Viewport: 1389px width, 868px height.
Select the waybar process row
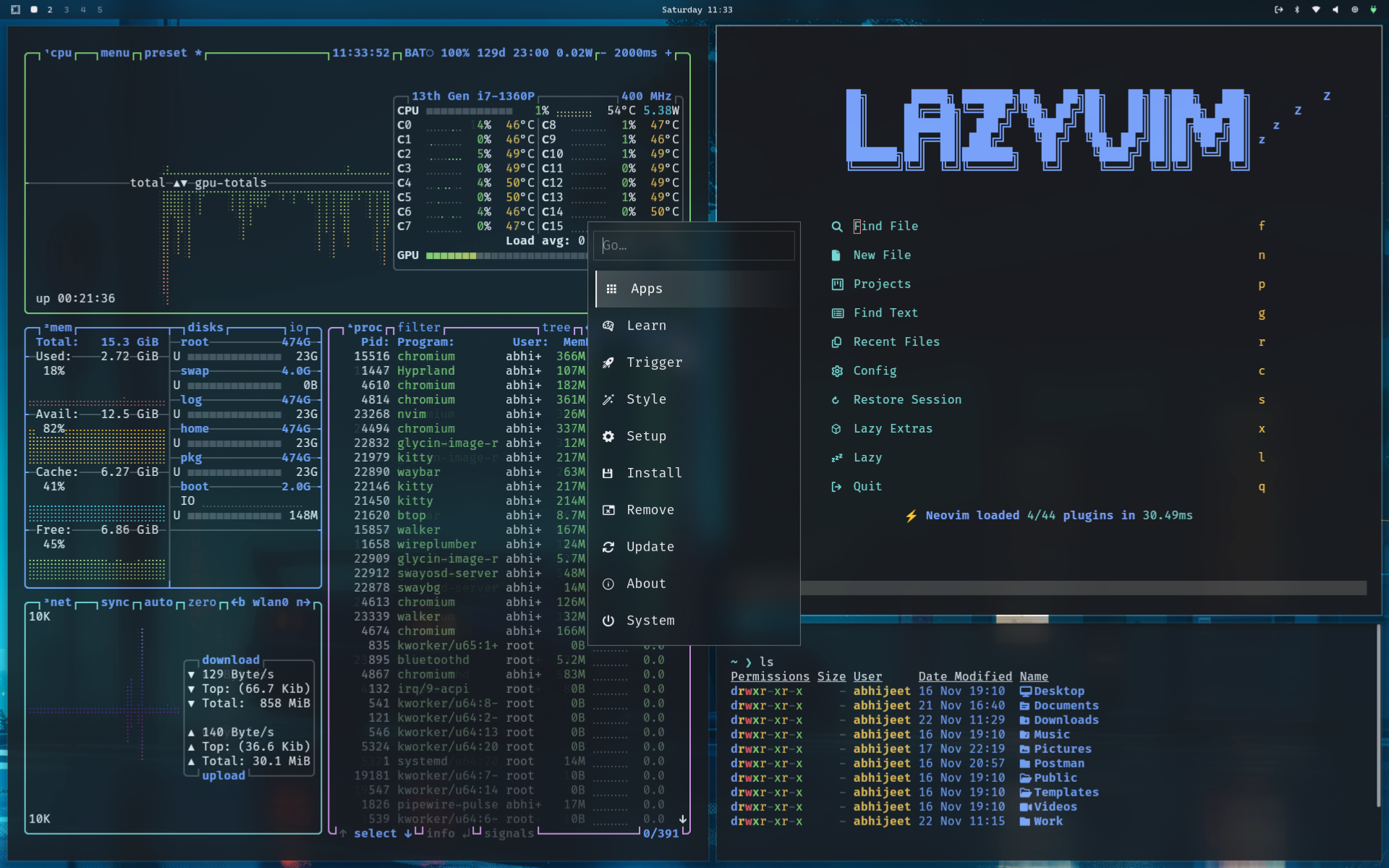point(470,472)
